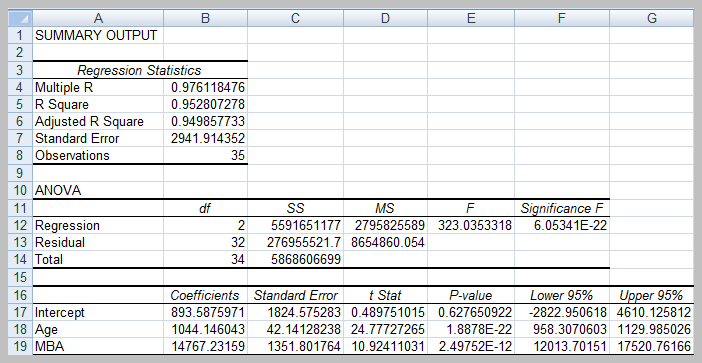
Task: Select the MBA coefficient 14767.23159
Action: 205,346
